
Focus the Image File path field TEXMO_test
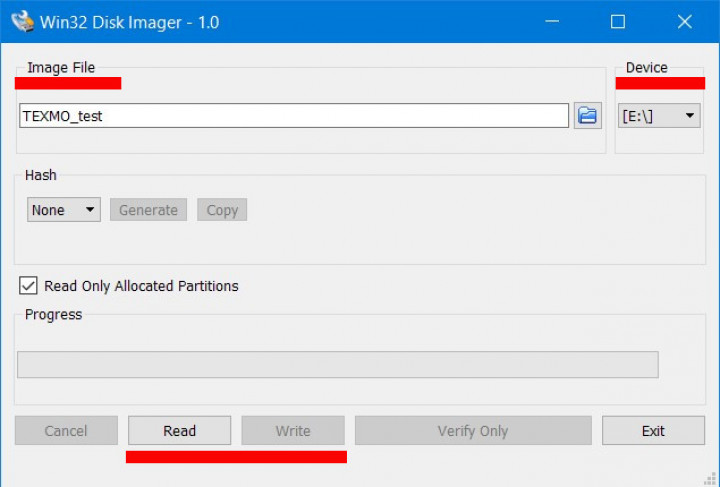(x=294, y=116)
